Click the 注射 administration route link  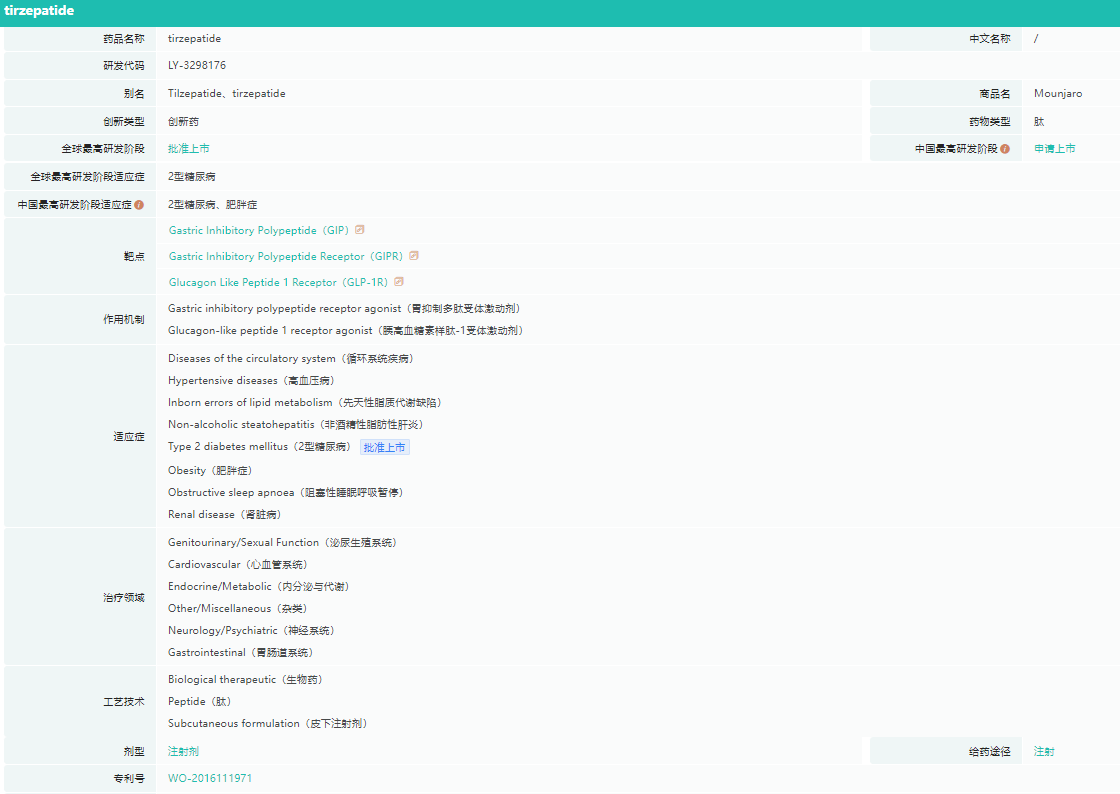(1044, 751)
